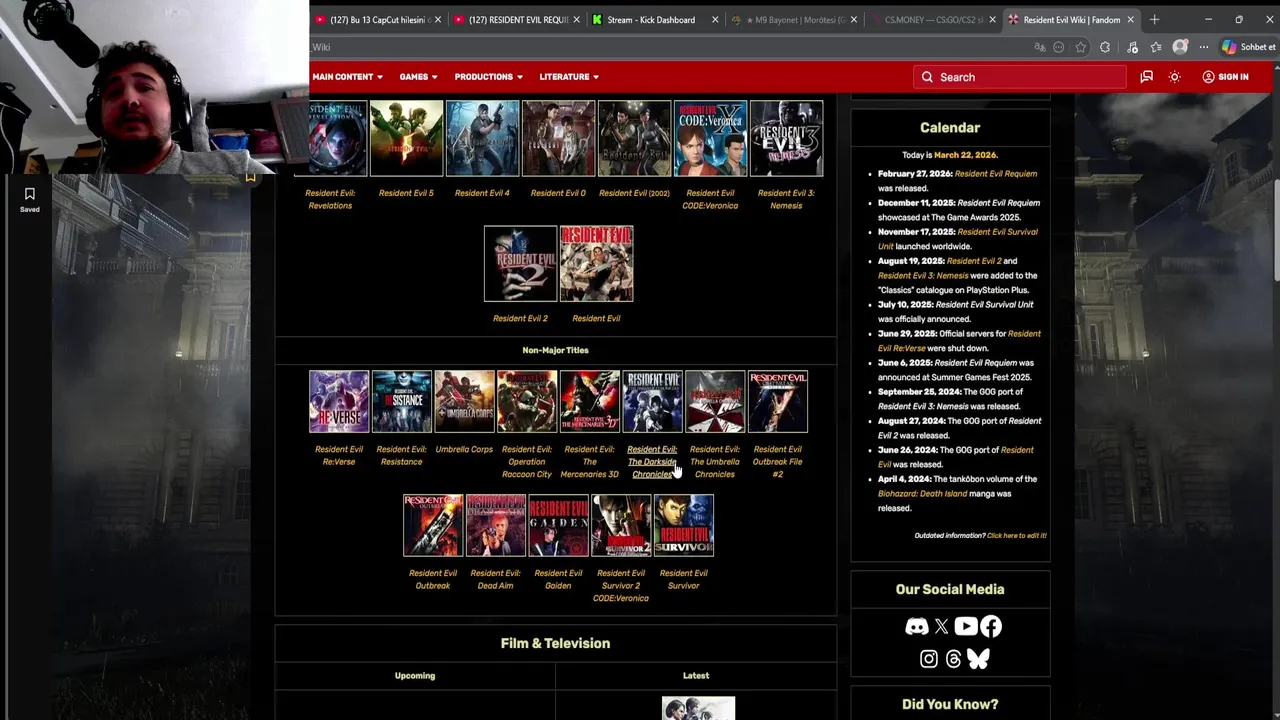
Task: Open the YouTube social media icon
Action: pos(965,627)
